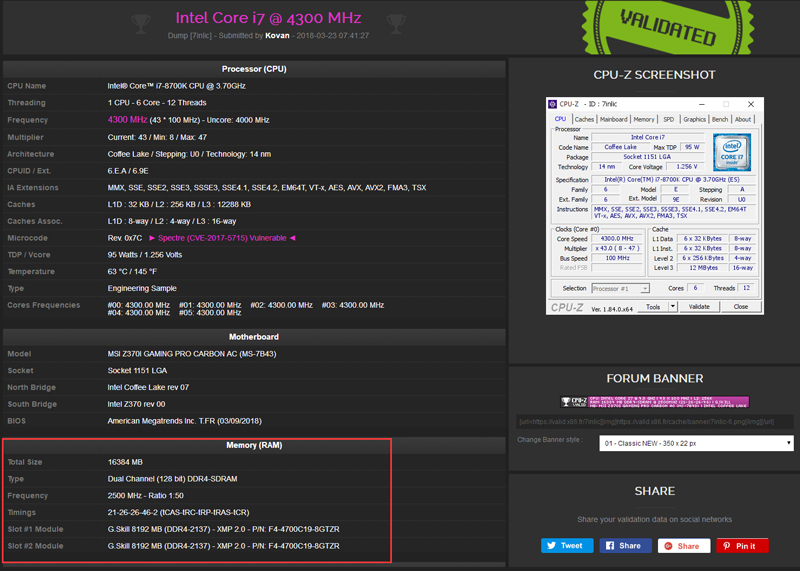800x571 pixels.
Task: Click the red Pin it button
Action: (742, 545)
